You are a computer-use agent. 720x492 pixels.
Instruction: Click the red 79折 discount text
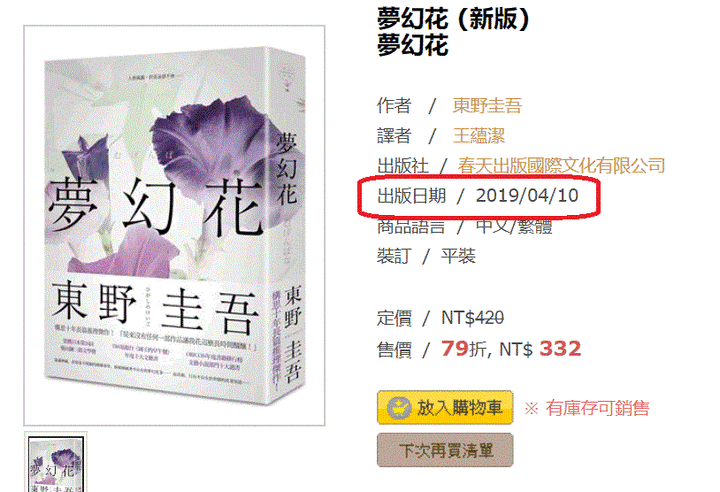(464, 349)
